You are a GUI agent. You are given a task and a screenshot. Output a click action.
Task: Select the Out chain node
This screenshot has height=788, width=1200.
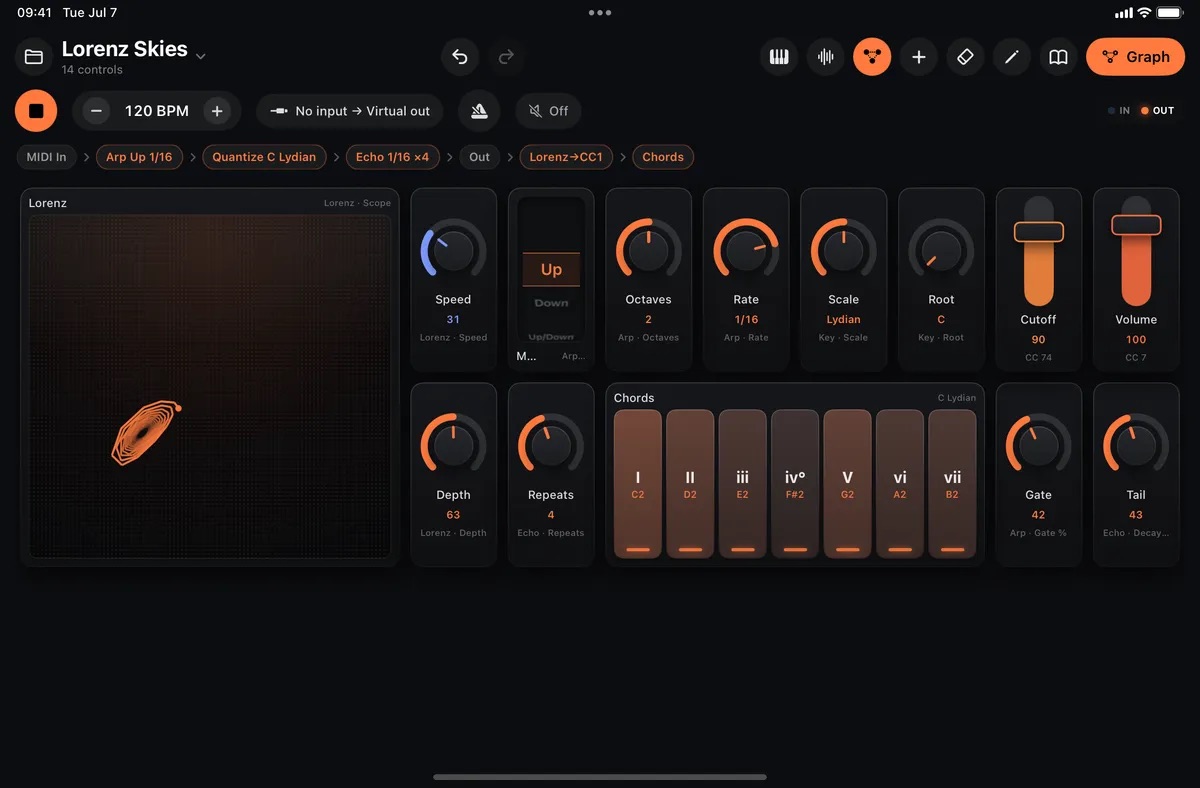click(480, 157)
